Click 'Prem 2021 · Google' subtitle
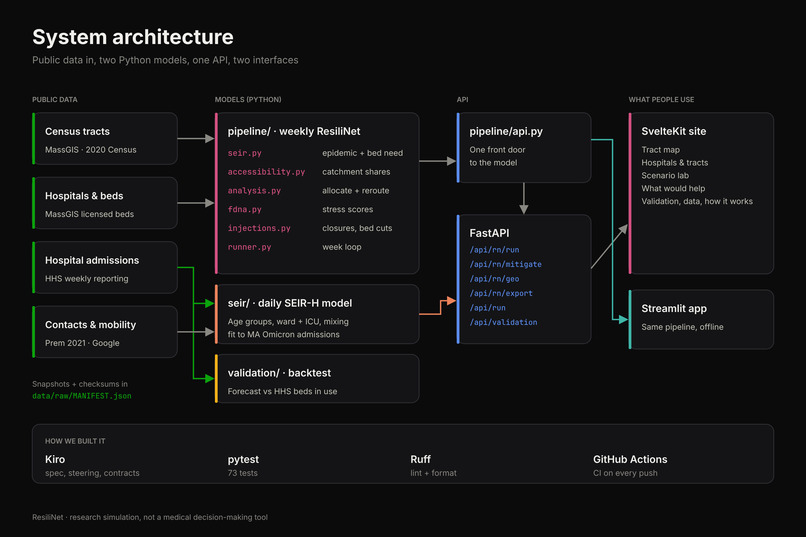 (x=82, y=343)
